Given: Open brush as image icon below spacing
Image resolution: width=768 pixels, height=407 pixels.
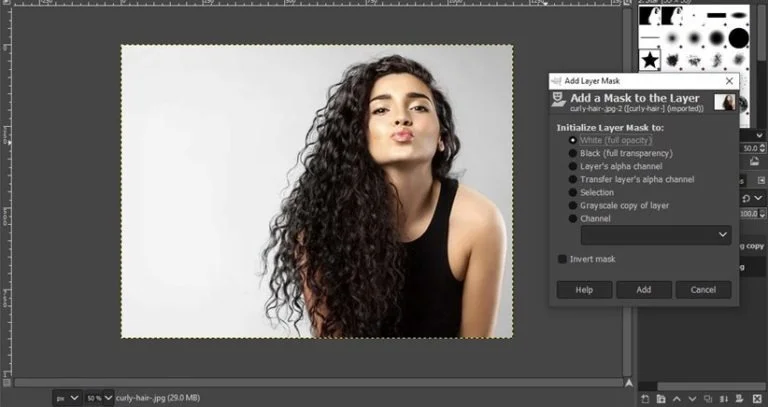Looking at the screenshot, I should [x=754, y=161].
